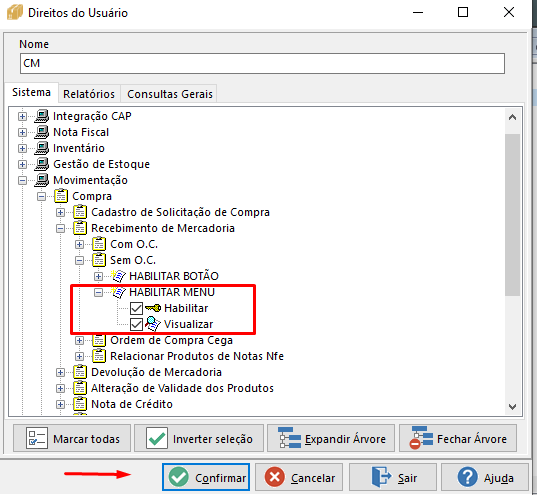Click the tree vertical scrollbar thumb
Screen dimensions: 537x495
pos(512,215)
